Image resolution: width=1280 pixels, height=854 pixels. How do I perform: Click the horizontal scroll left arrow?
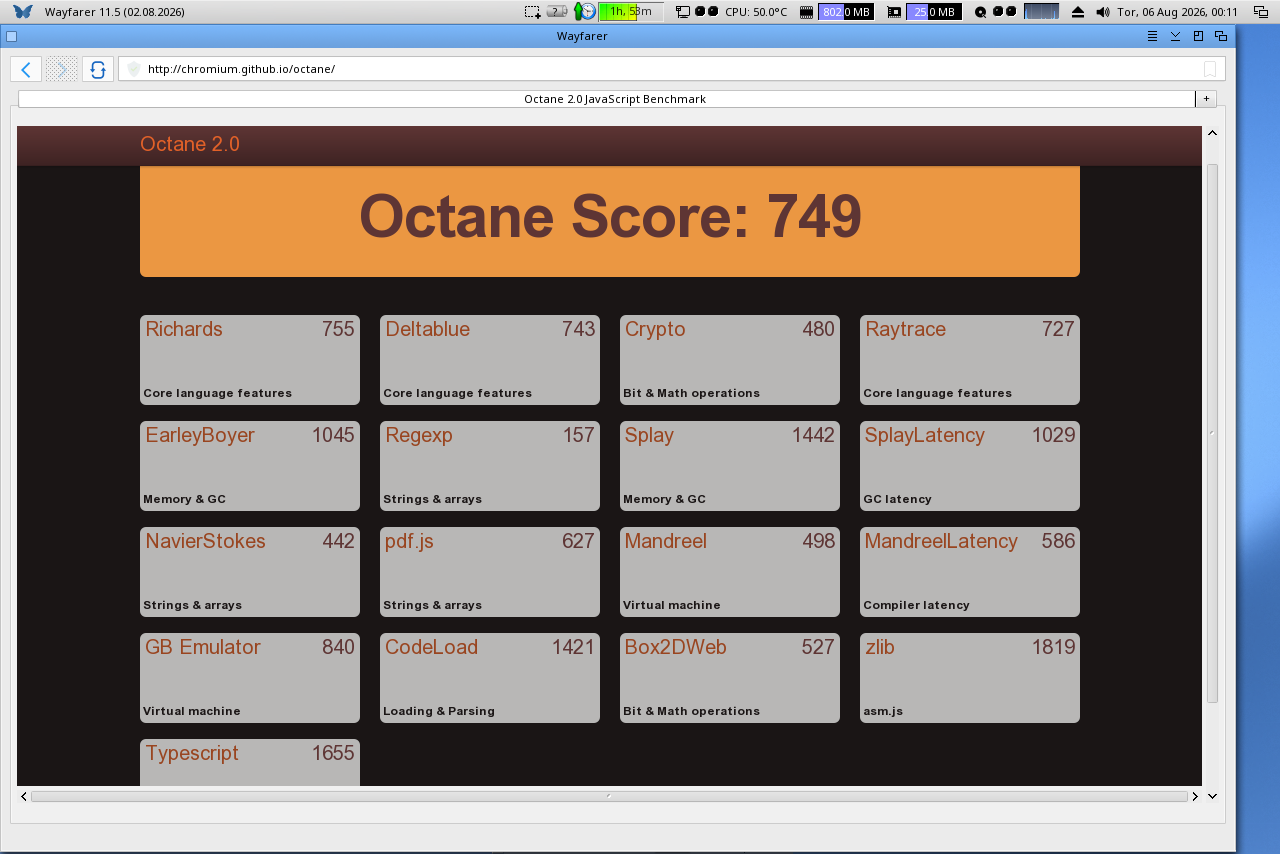coord(24,796)
